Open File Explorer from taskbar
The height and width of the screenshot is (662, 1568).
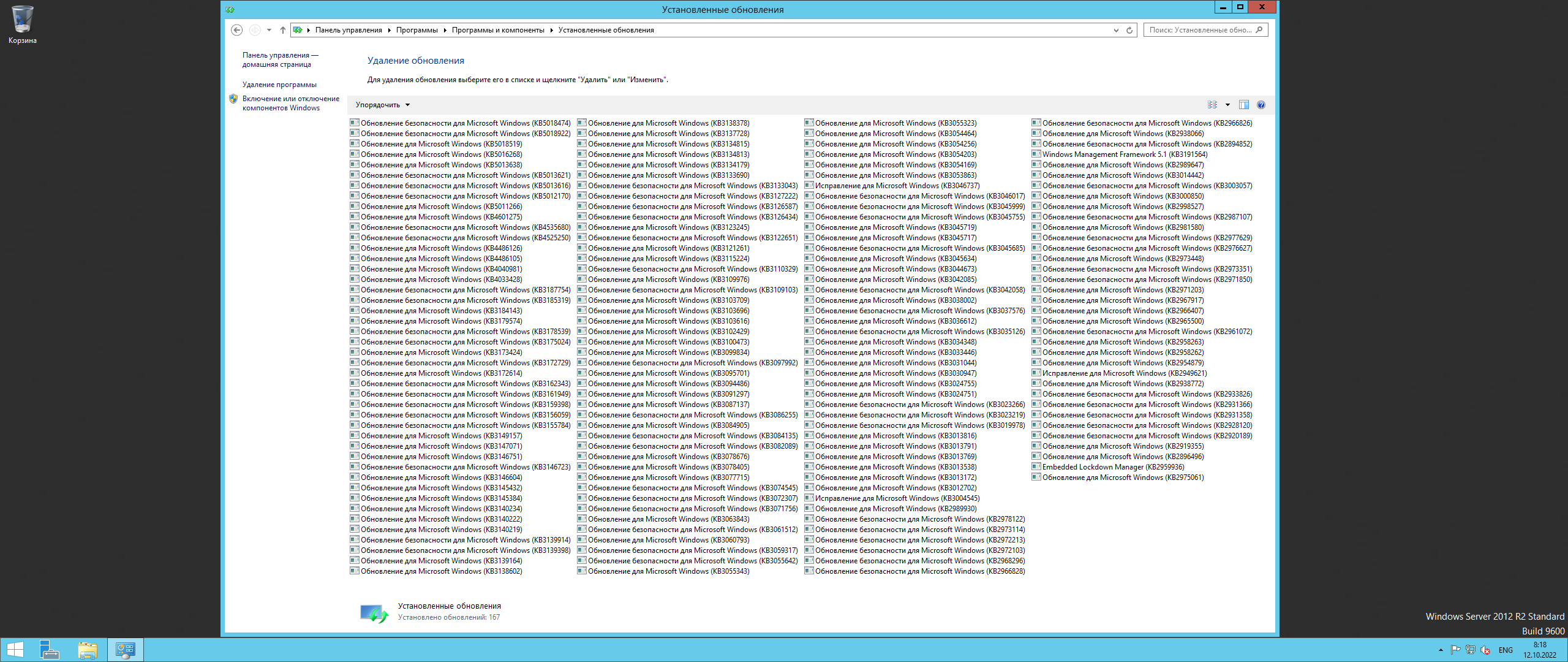pos(88,650)
